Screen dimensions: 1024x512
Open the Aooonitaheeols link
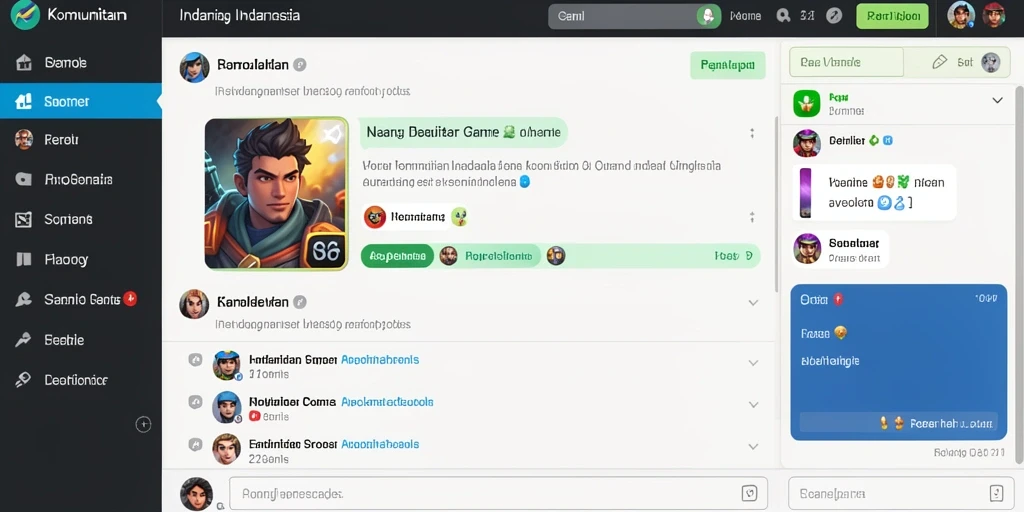[380, 444]
